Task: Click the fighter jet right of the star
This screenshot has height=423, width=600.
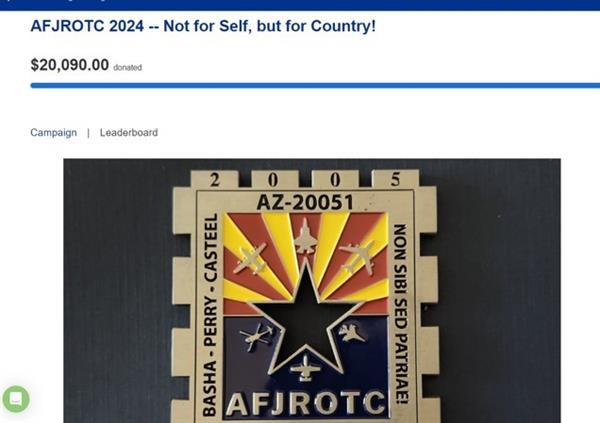Action: point(351,333)
